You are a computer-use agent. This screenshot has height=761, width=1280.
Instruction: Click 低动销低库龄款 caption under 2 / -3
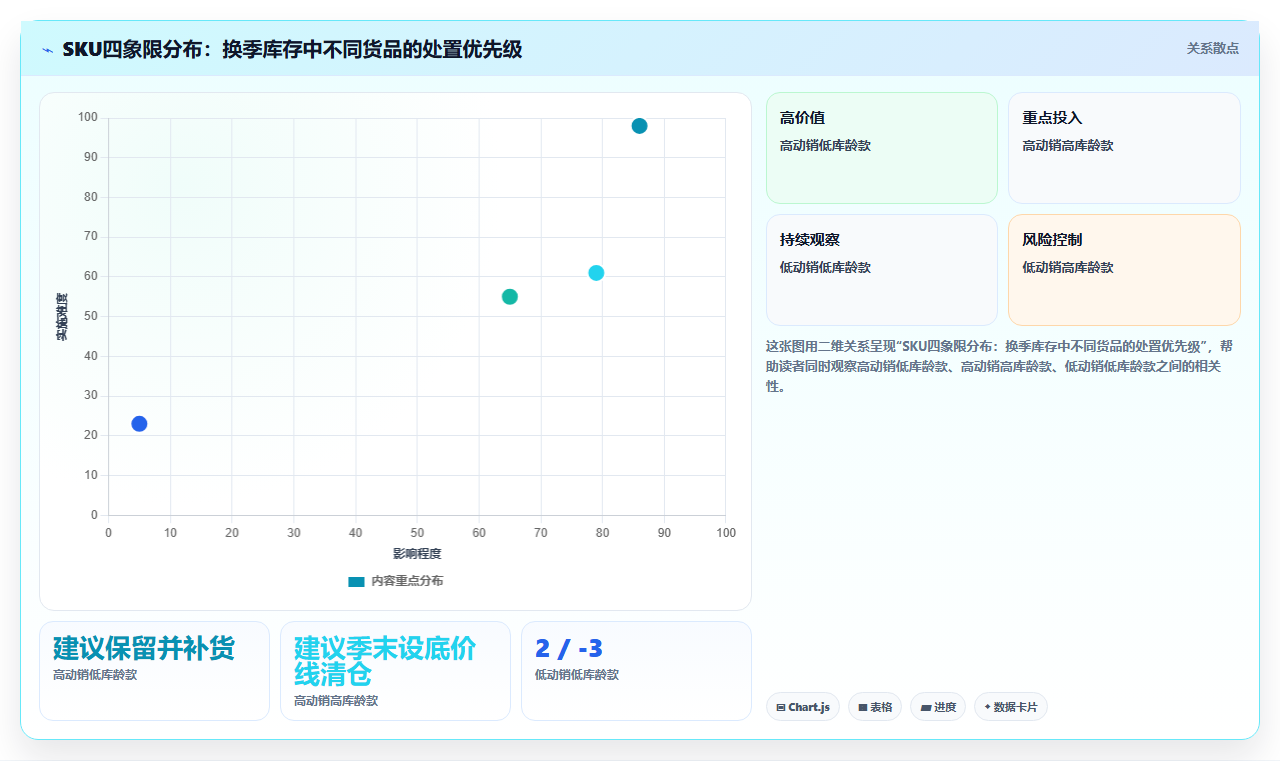click(577, 675)
